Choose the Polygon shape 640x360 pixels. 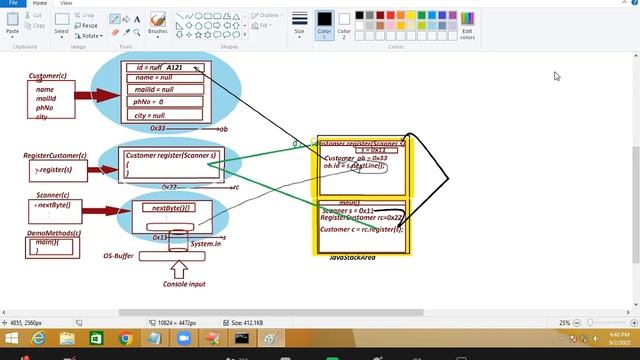[x=227, y=16]
